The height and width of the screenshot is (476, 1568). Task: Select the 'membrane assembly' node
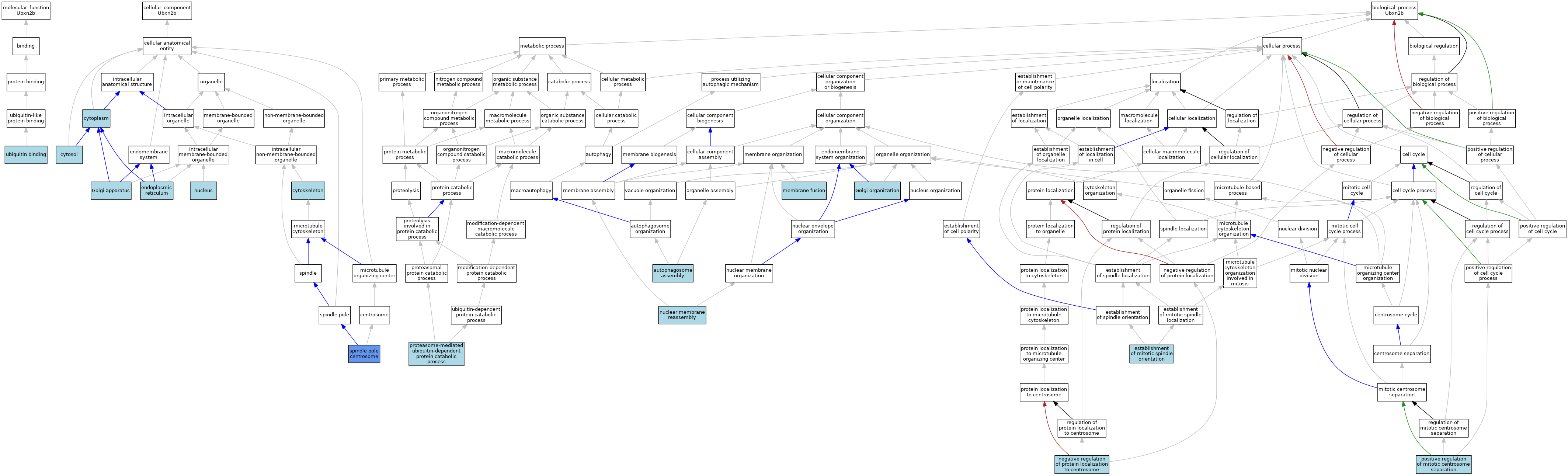click(x=589, y=191)
